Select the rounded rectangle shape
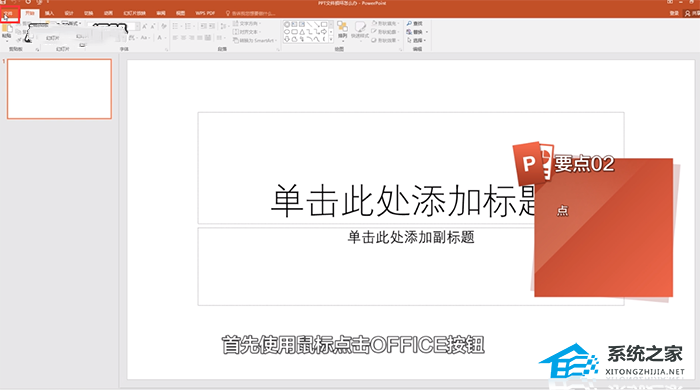Viewport: 700px width, 390px height. coord(294,32)
